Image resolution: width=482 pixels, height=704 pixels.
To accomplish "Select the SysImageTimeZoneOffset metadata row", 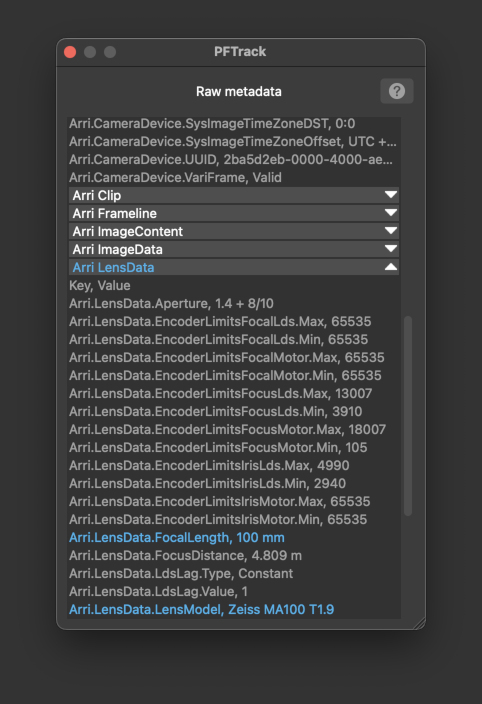I will click(234, 141).
